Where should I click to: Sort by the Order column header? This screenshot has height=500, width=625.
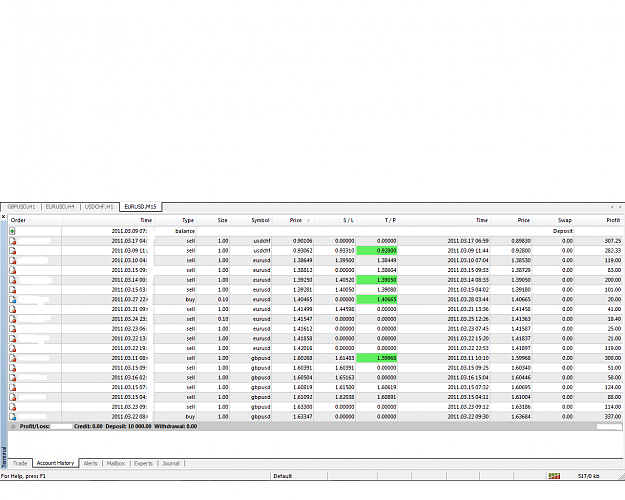(x=35, y=220)
